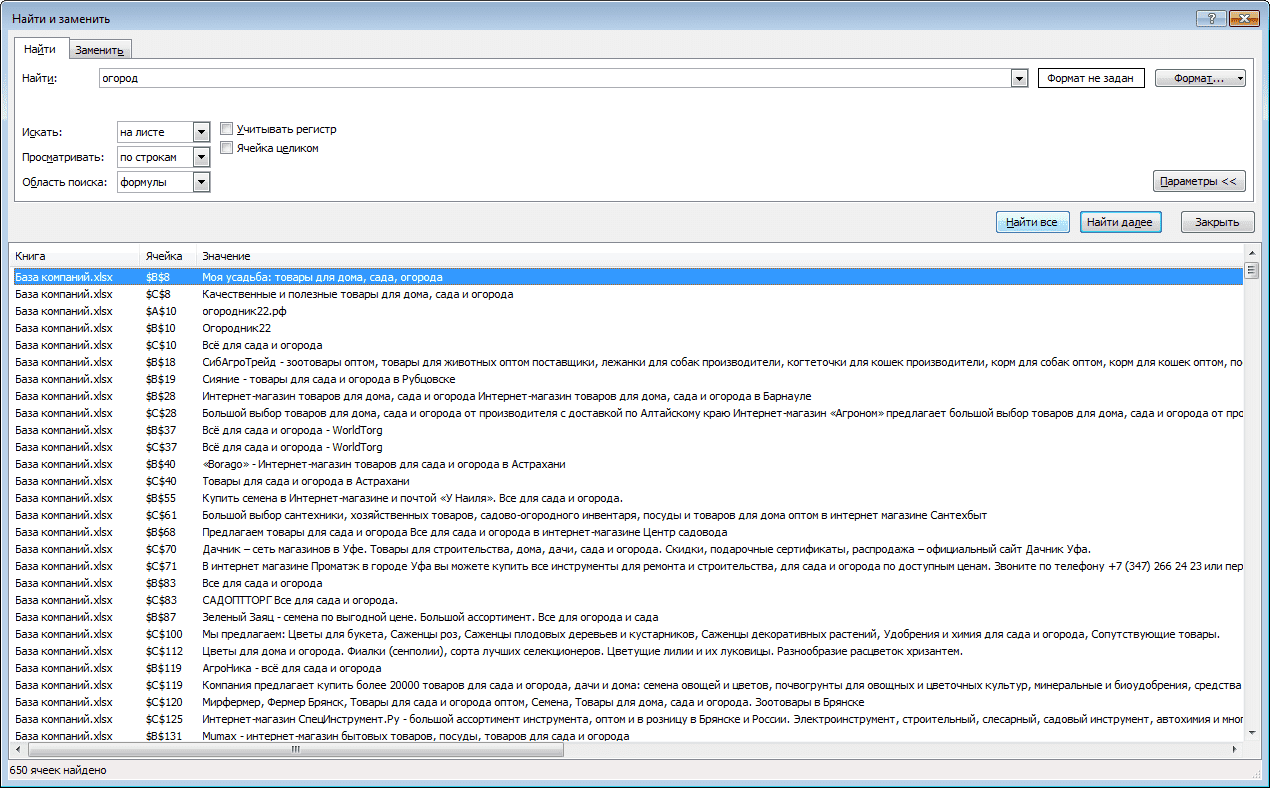Open the search text history dropdown arrow
Viewport: 1270px width, 788px height.
click(x=1019, y=79)
